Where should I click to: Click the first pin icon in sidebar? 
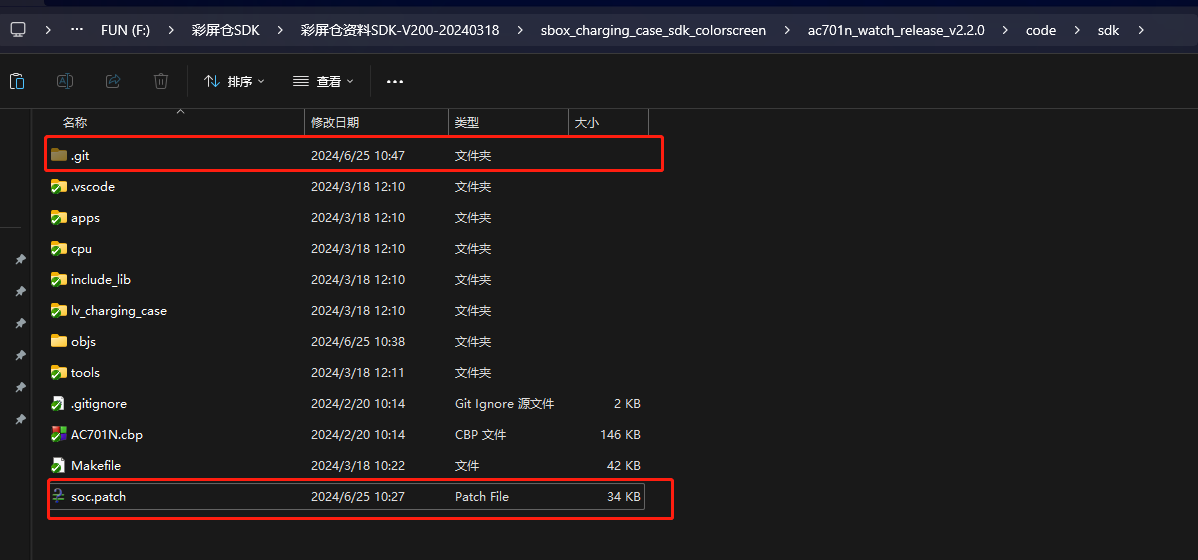click(x=21, y=260)
